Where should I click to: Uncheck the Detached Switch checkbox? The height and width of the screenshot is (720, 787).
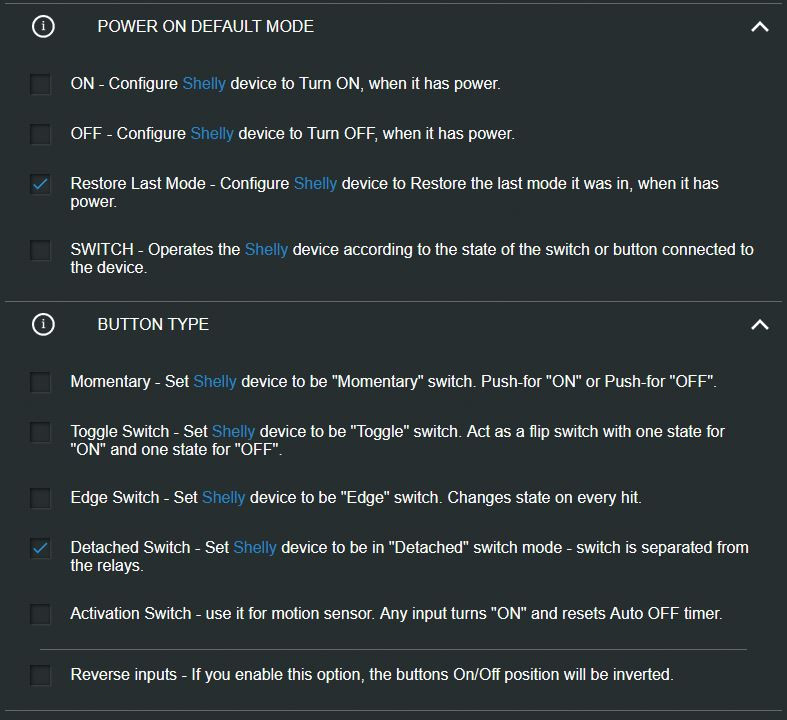40,548
